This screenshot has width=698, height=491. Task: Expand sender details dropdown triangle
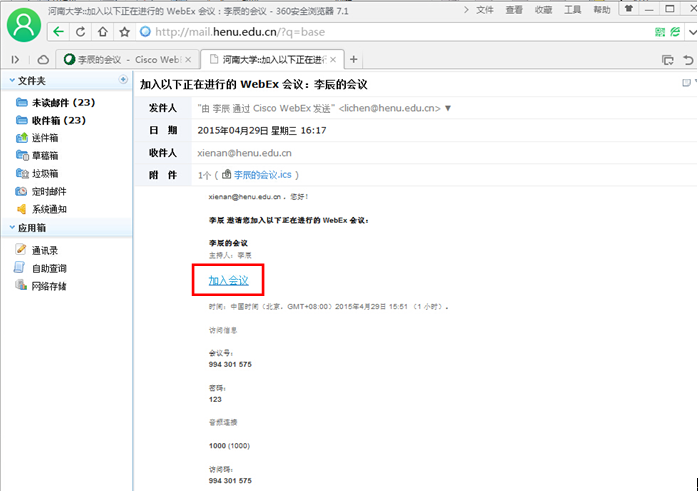click(448, 108)
